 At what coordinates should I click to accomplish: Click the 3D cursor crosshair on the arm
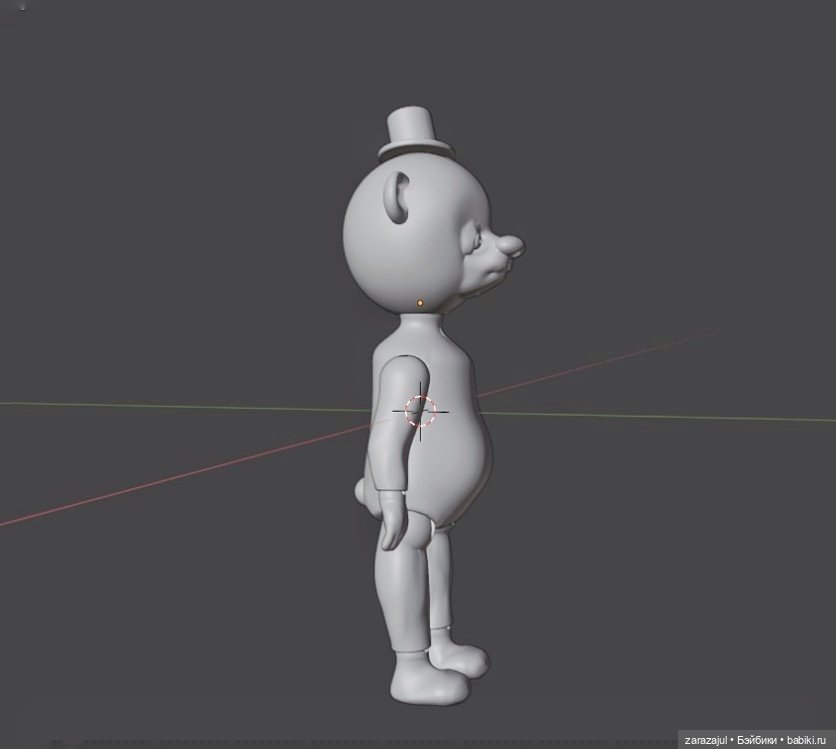coord(421,410)
